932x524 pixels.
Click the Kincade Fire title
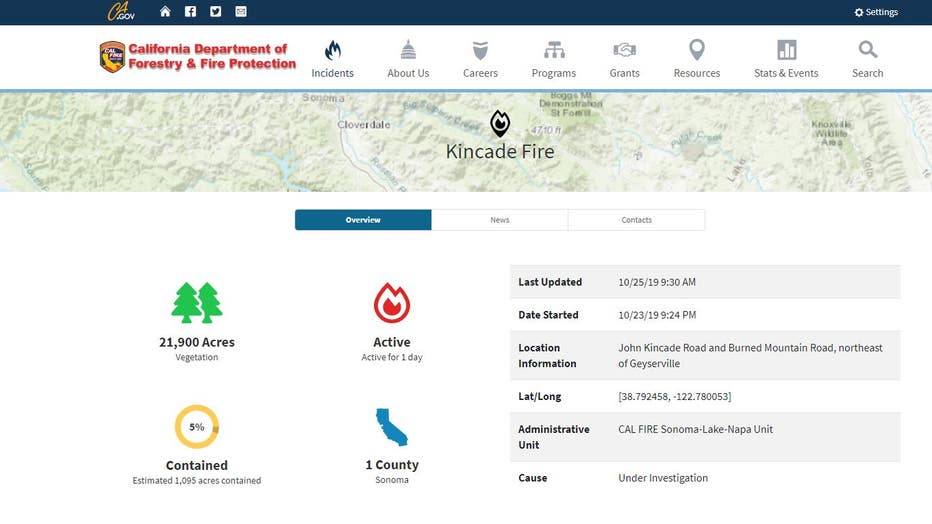point(500,151)
